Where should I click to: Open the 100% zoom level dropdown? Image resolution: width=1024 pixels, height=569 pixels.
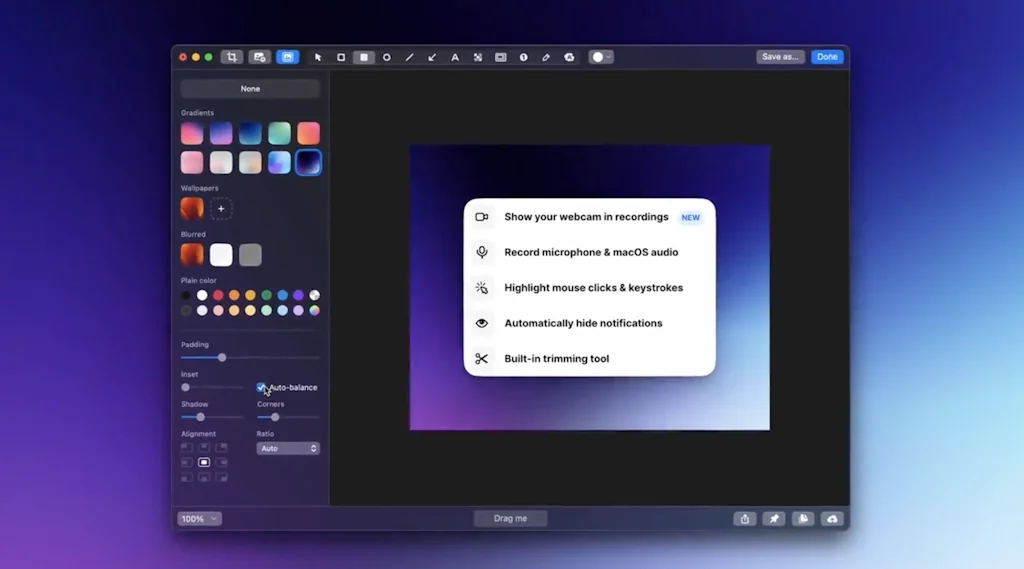(x=199, y=519)
